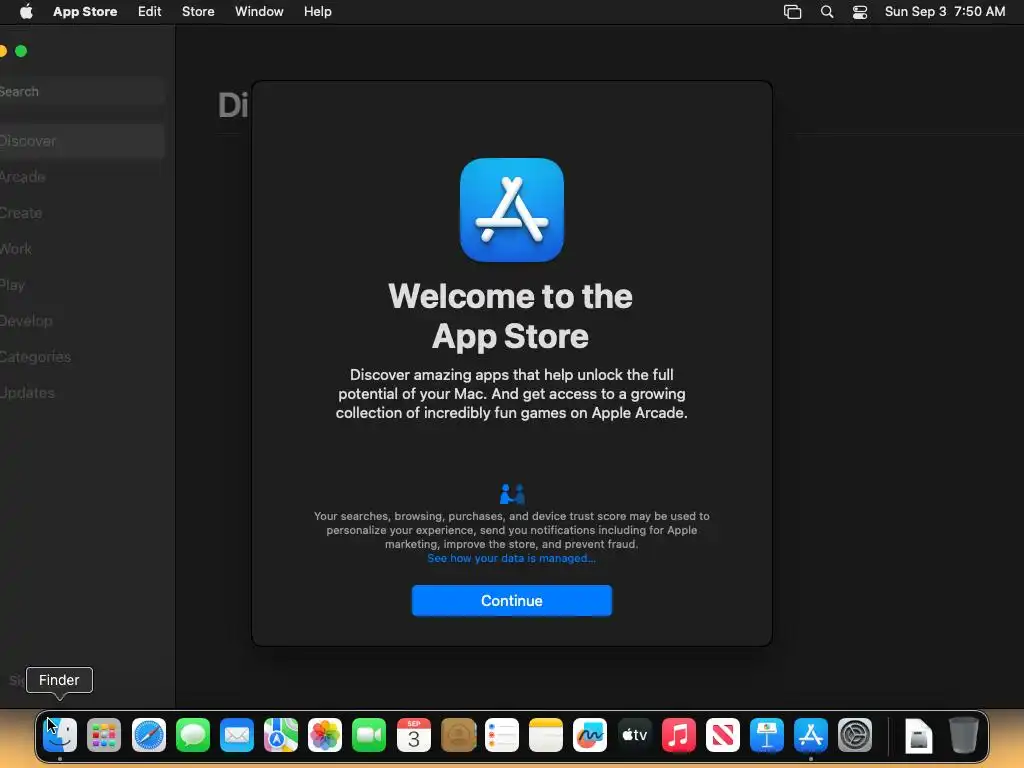Click the green zoom window button
Screen dimensions: 1024x768
click(21, 51)
